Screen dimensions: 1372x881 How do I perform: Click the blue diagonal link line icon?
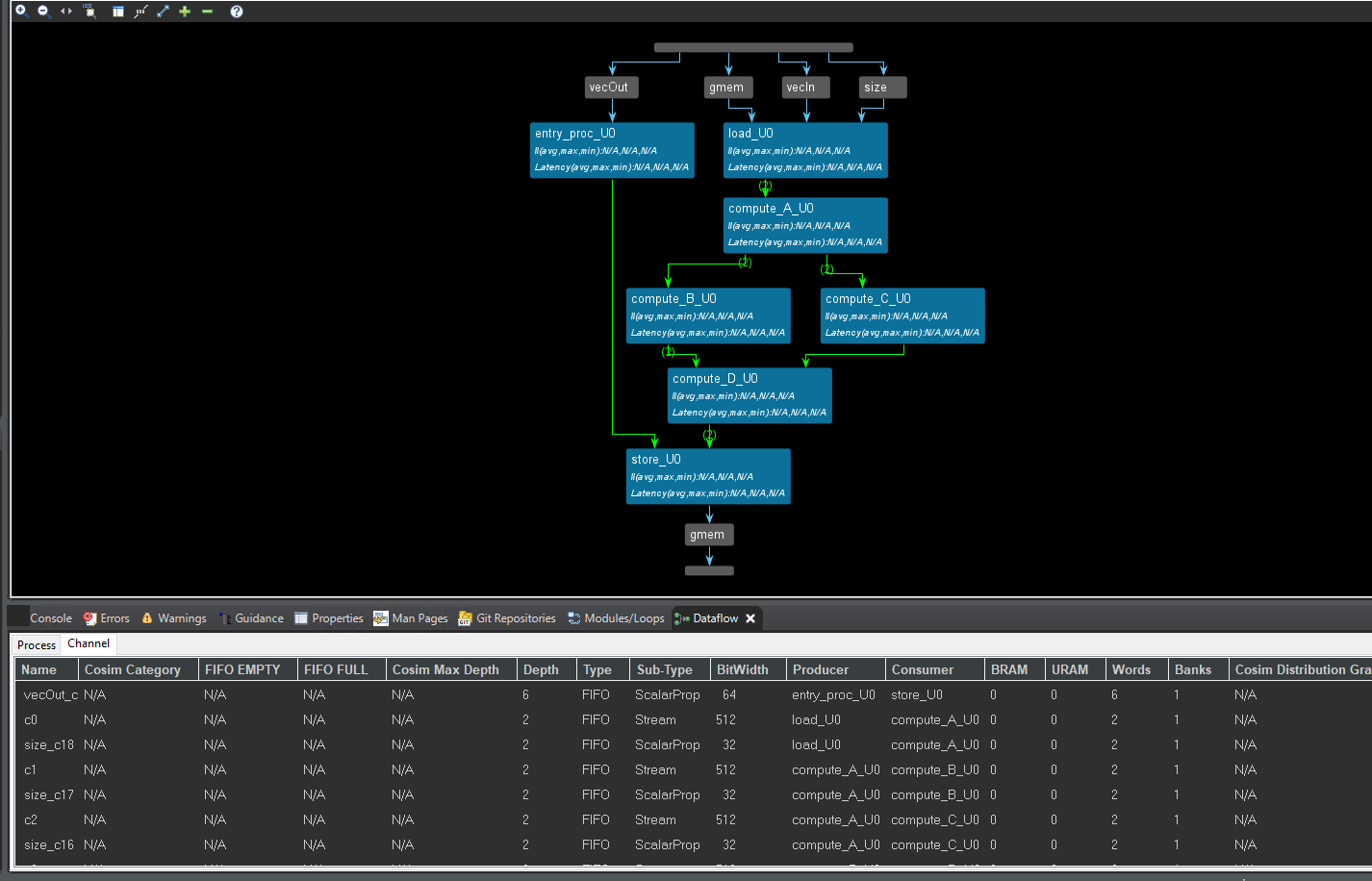click(x=163, y=12)
